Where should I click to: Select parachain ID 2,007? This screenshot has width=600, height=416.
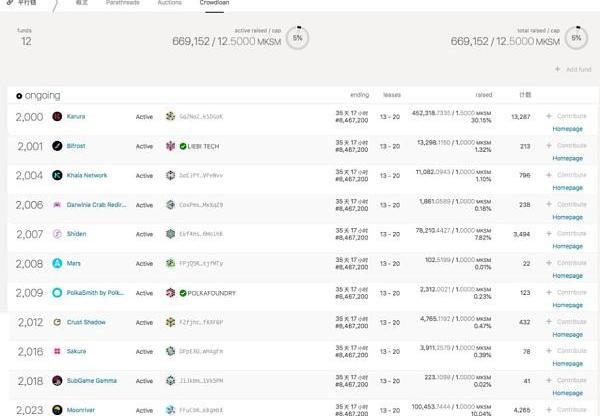[x=29, y=234]
